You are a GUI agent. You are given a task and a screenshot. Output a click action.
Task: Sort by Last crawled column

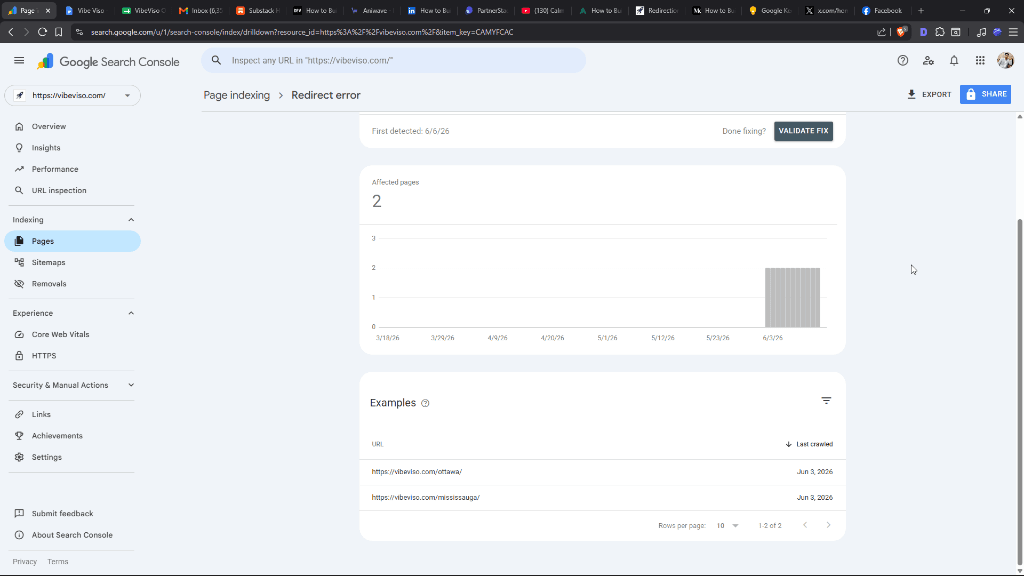(809, 444)
